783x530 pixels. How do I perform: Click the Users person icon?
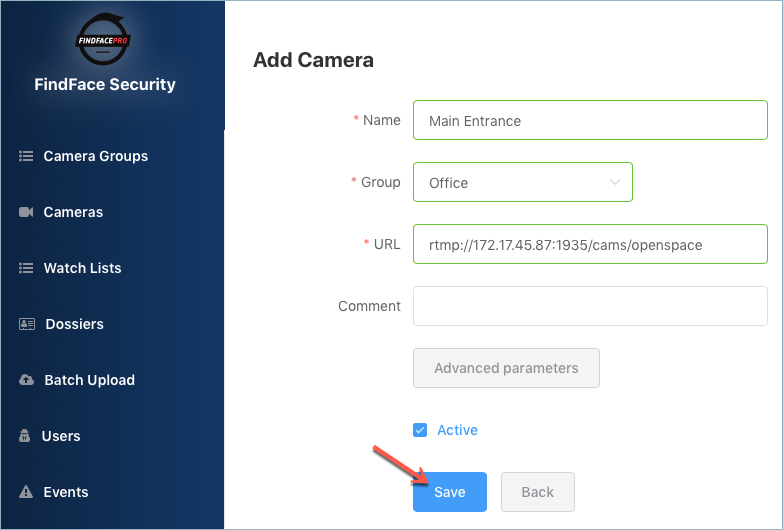tap(24, 436)
